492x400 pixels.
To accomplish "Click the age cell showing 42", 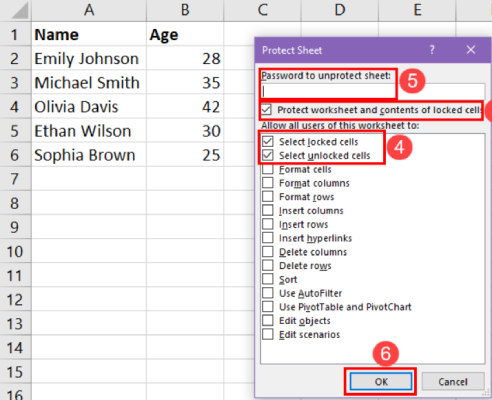I will [x=185, y=107].
